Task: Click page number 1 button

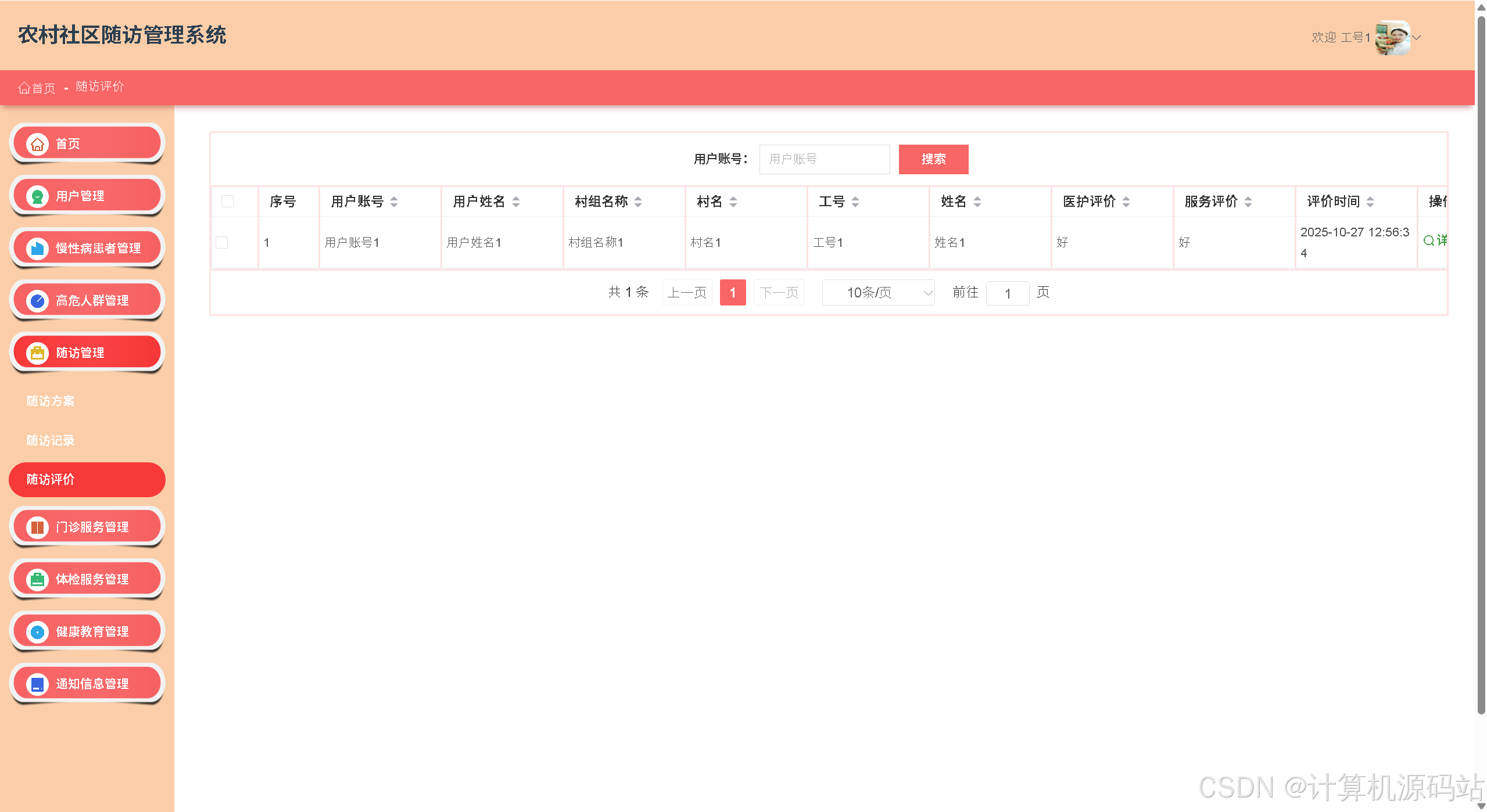Action: [x=733, y=292]
